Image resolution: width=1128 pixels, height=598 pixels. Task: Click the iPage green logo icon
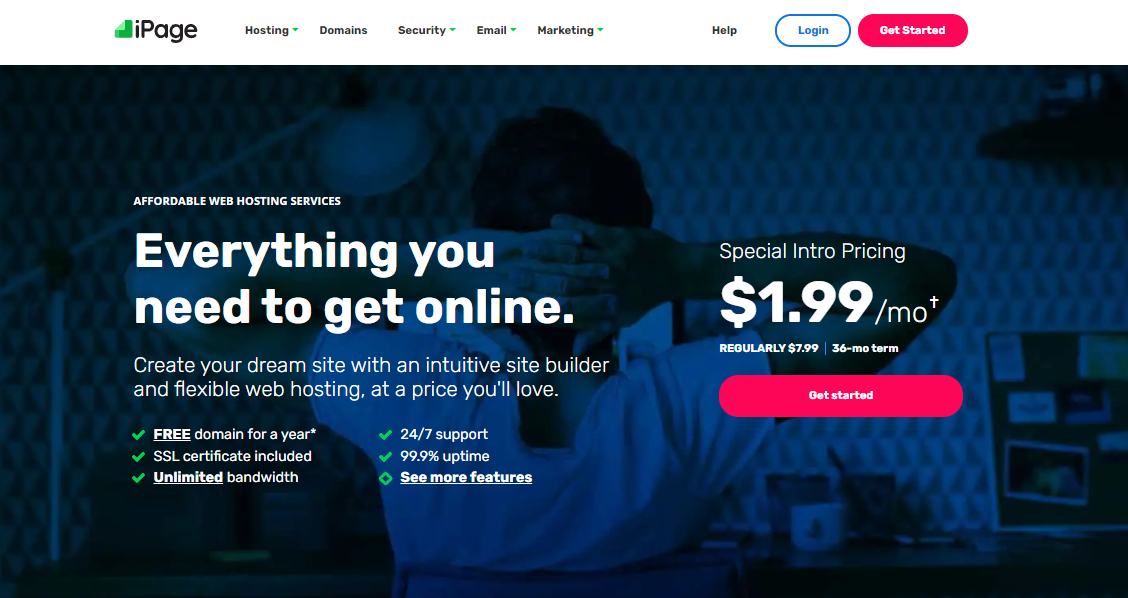[x=124, y=30]
